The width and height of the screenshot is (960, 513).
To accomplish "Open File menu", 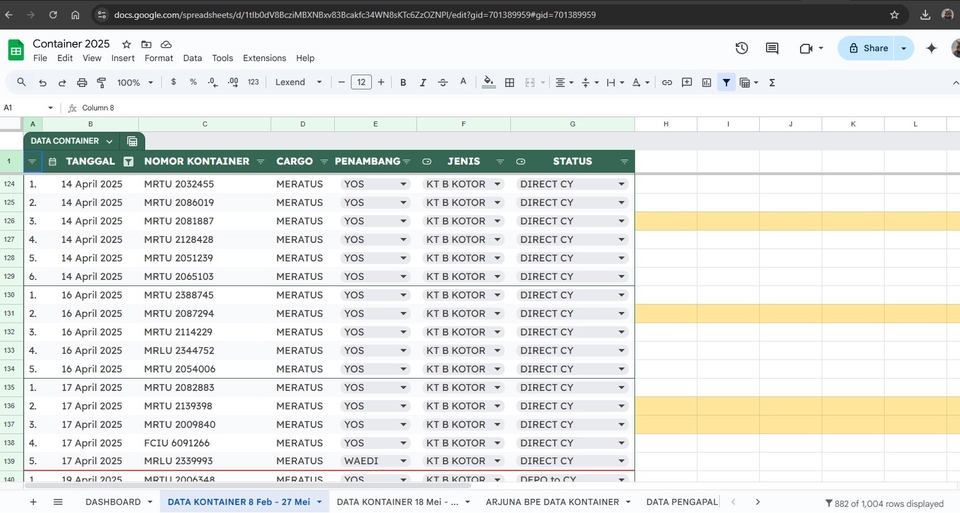I will point(40,58).
